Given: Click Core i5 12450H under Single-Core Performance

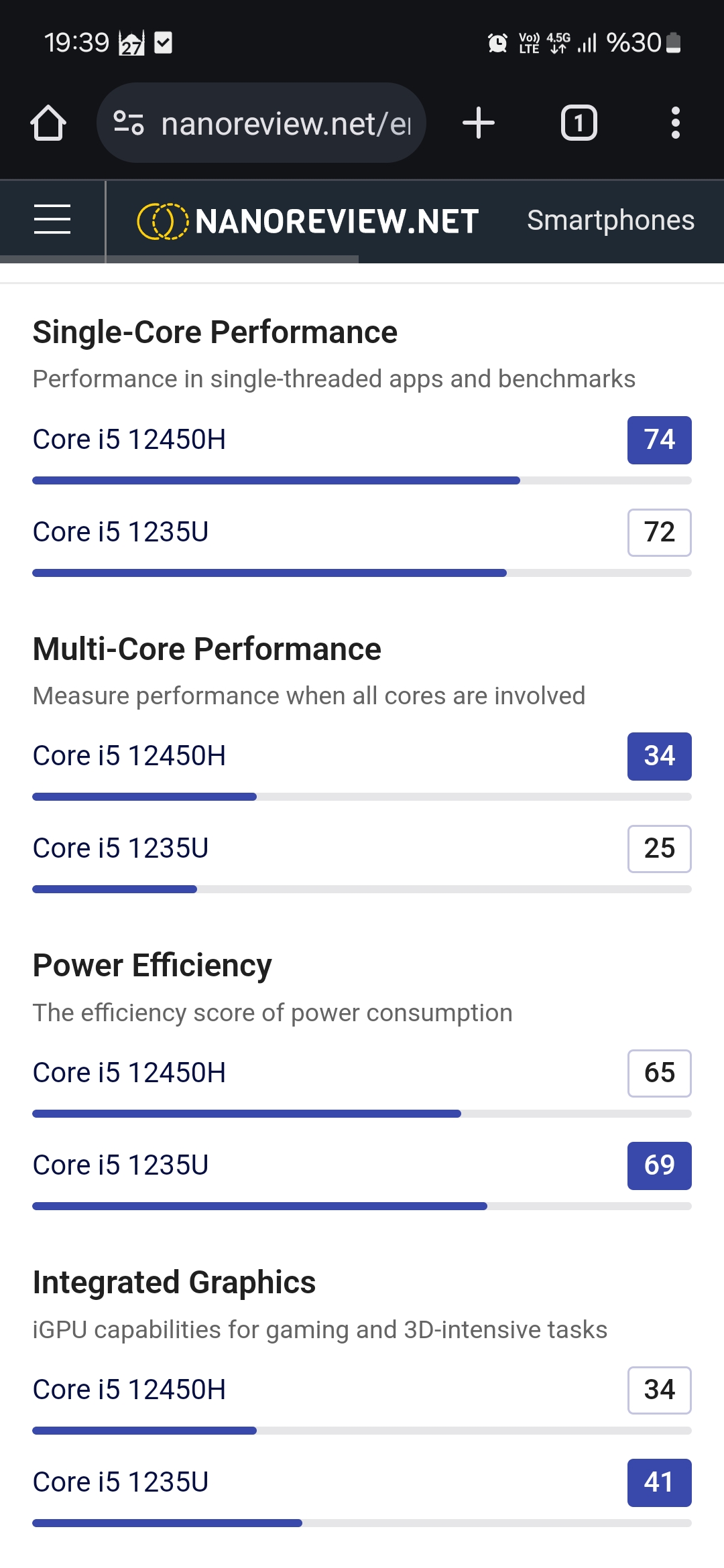Looking at the screenshot, I should pos(129,440).
